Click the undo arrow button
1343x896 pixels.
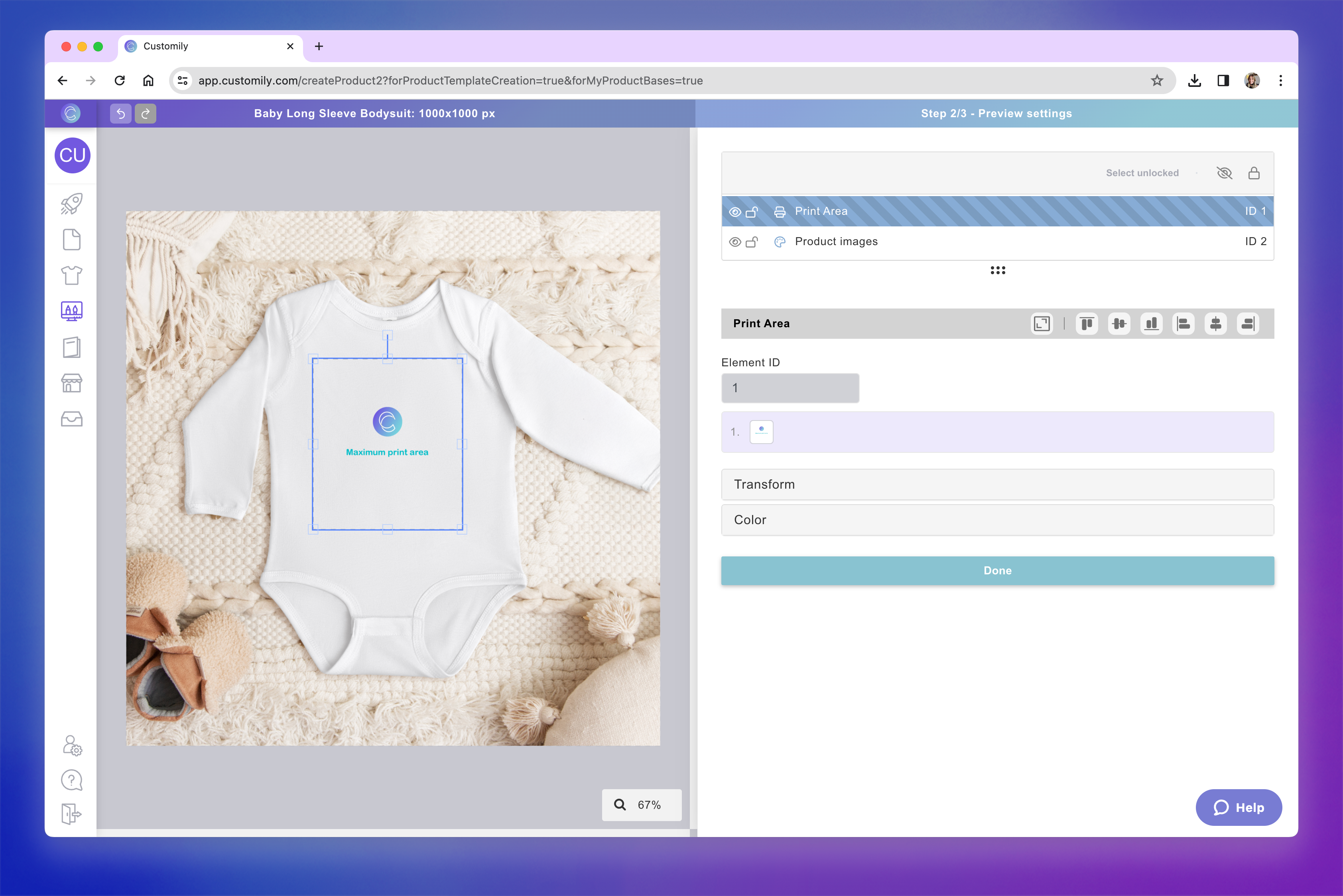click(121, 114)
